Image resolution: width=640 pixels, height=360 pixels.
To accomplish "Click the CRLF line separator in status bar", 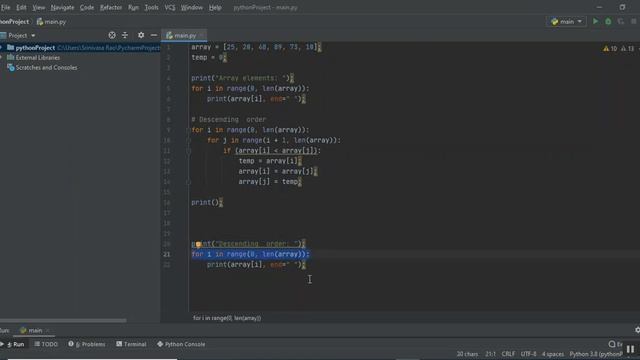I will click(x=508, y=354).
